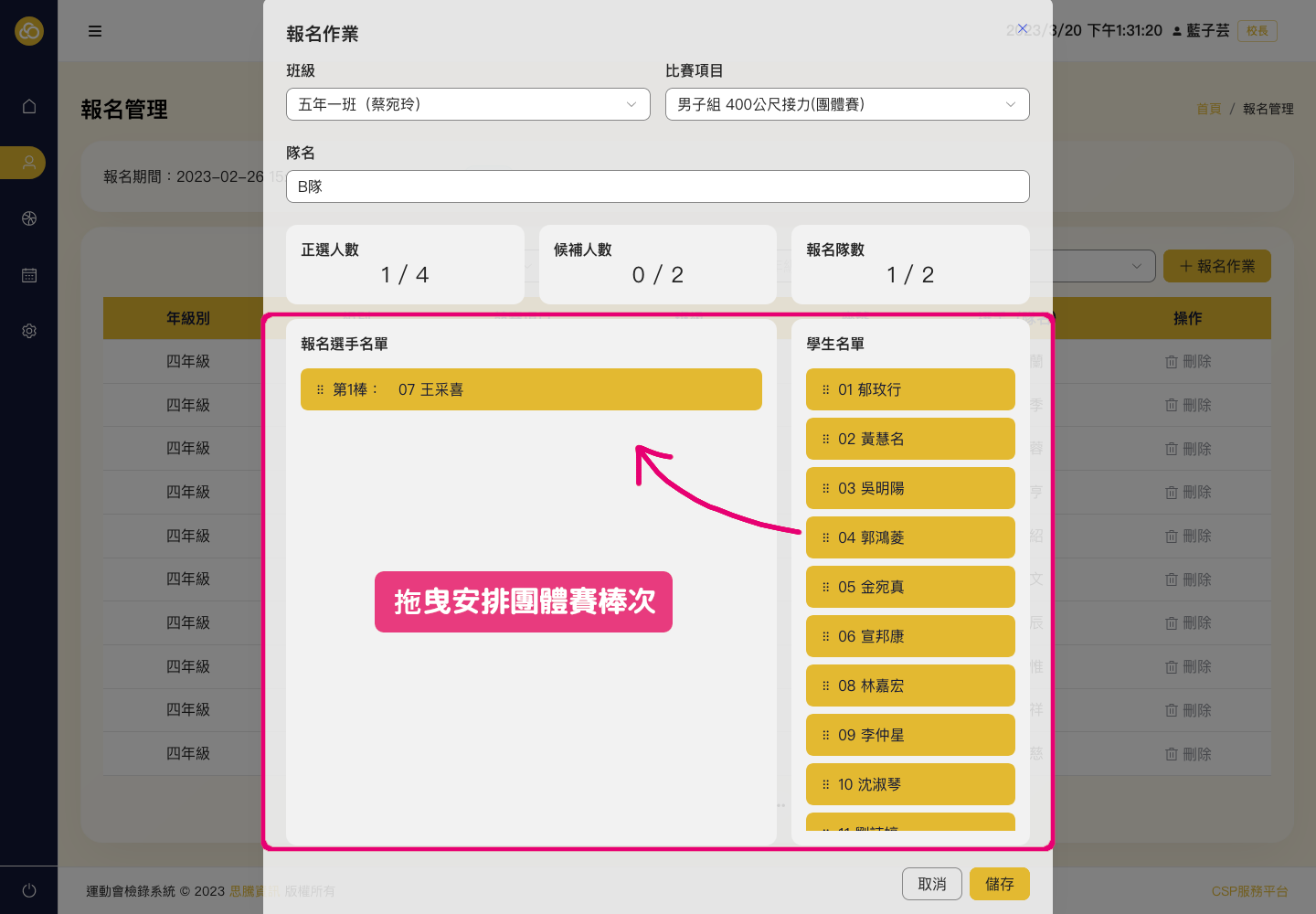
Task: Close the 報名作業 dialog with X
Action: pyautogui.click(x=1023, y=29)
